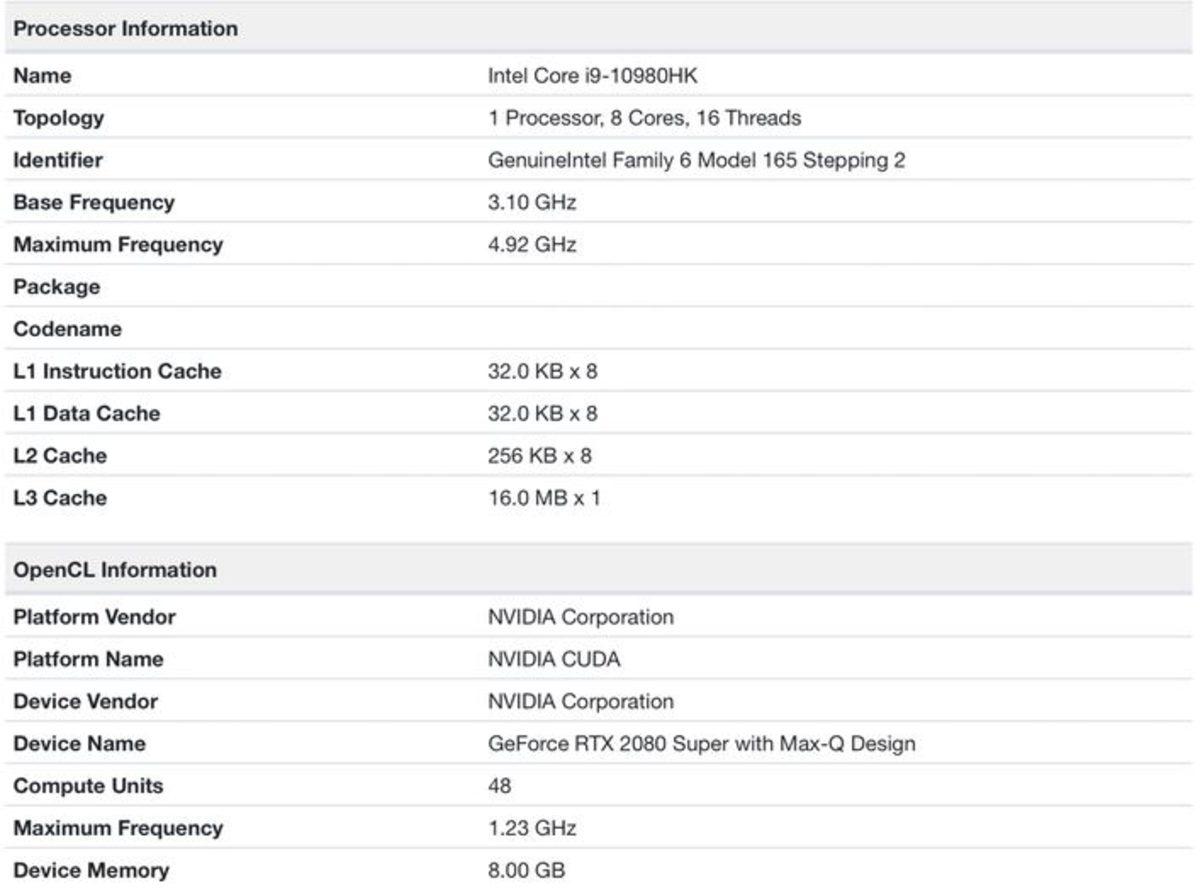The height and width of the screenshot is (888, 1200).
Task: Click the L1 Instruction Cache label
Action: click(x=117, y=371)
